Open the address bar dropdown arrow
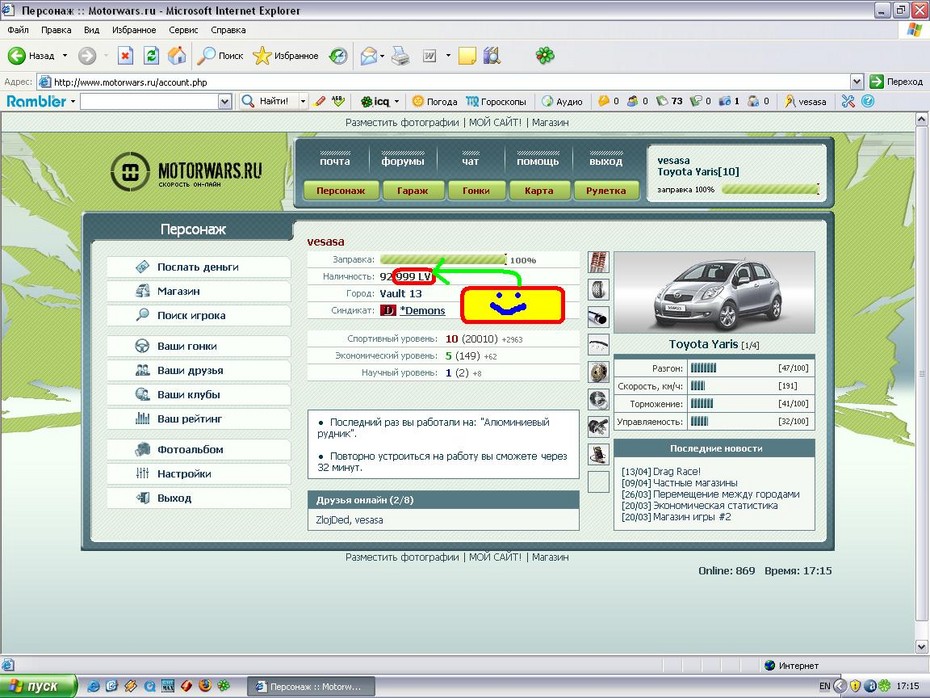This screenshot has width=930, height=698. click(x=856, y=82)
